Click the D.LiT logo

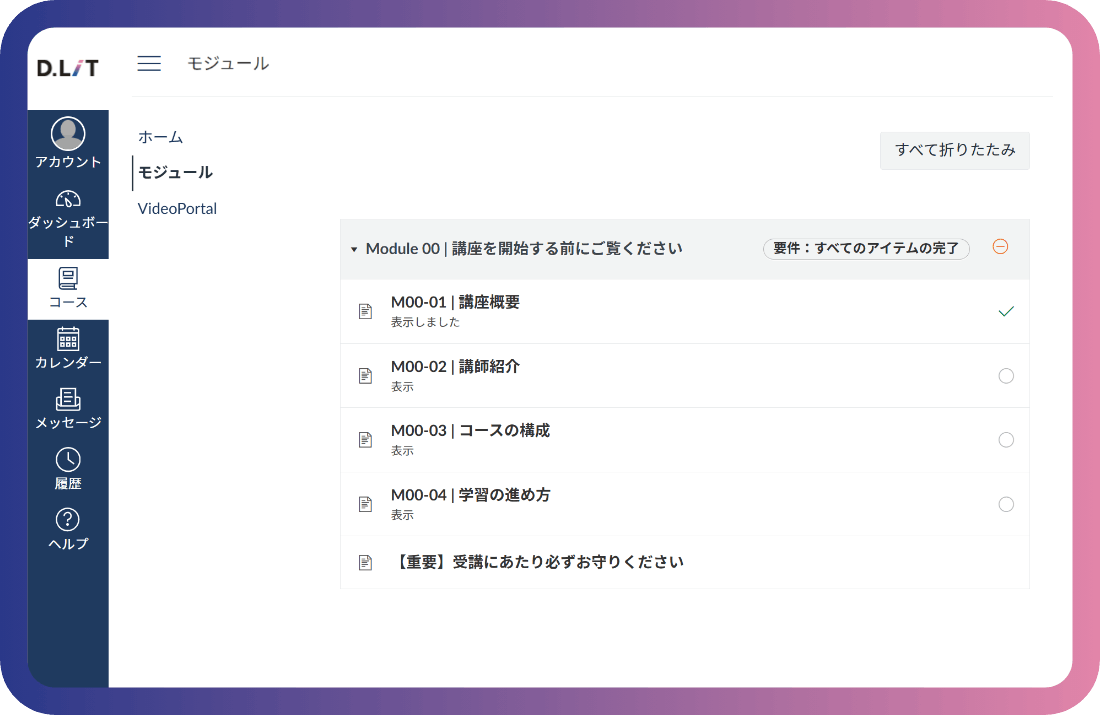coord(68,68)
